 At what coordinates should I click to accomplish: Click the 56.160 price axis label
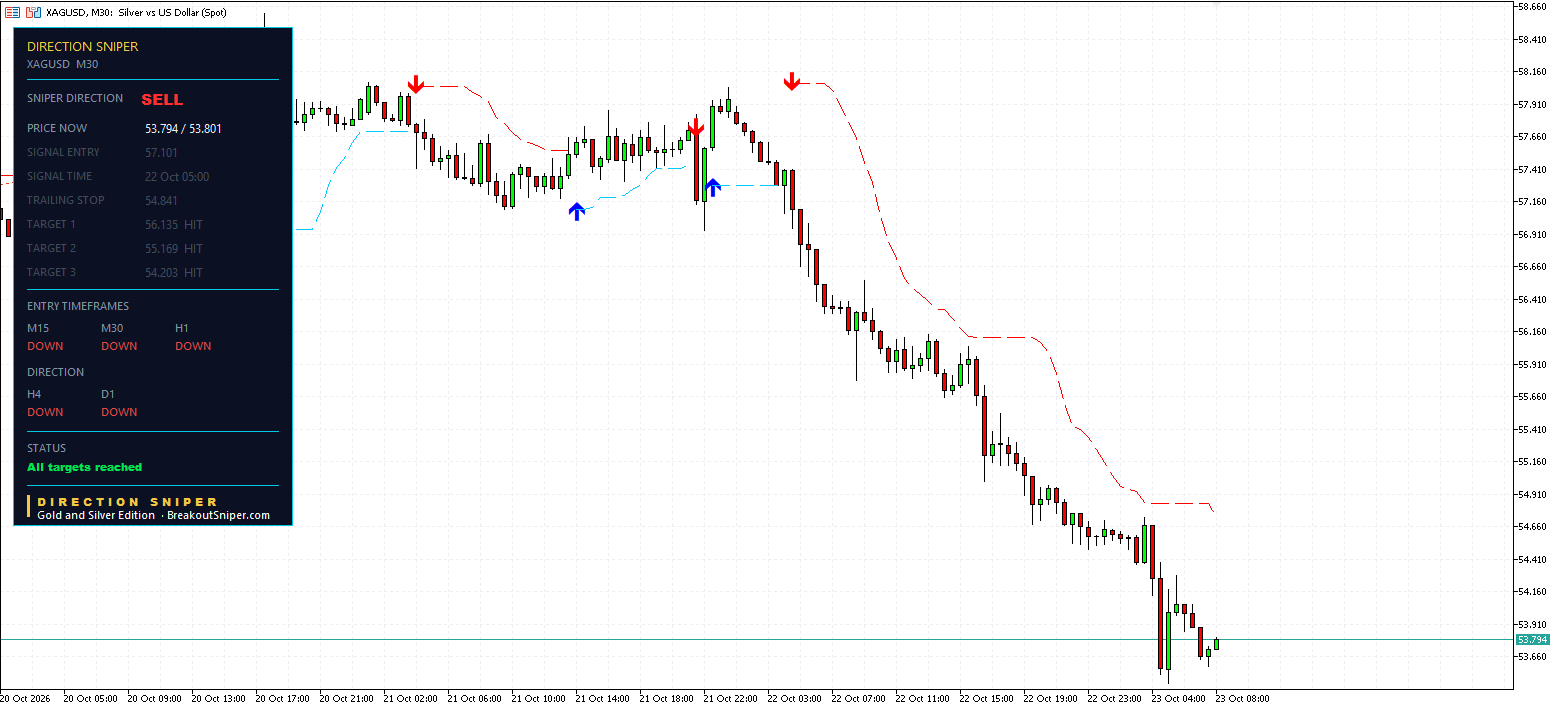(1532, 332)
